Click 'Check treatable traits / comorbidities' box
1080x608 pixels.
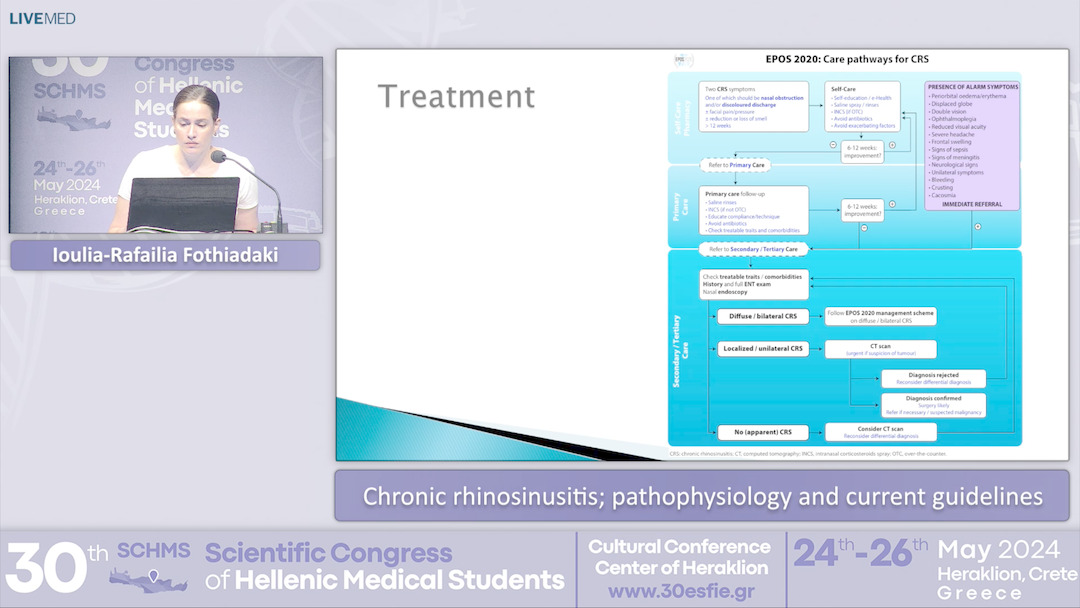pyautogui.click(x=754, y=284)
